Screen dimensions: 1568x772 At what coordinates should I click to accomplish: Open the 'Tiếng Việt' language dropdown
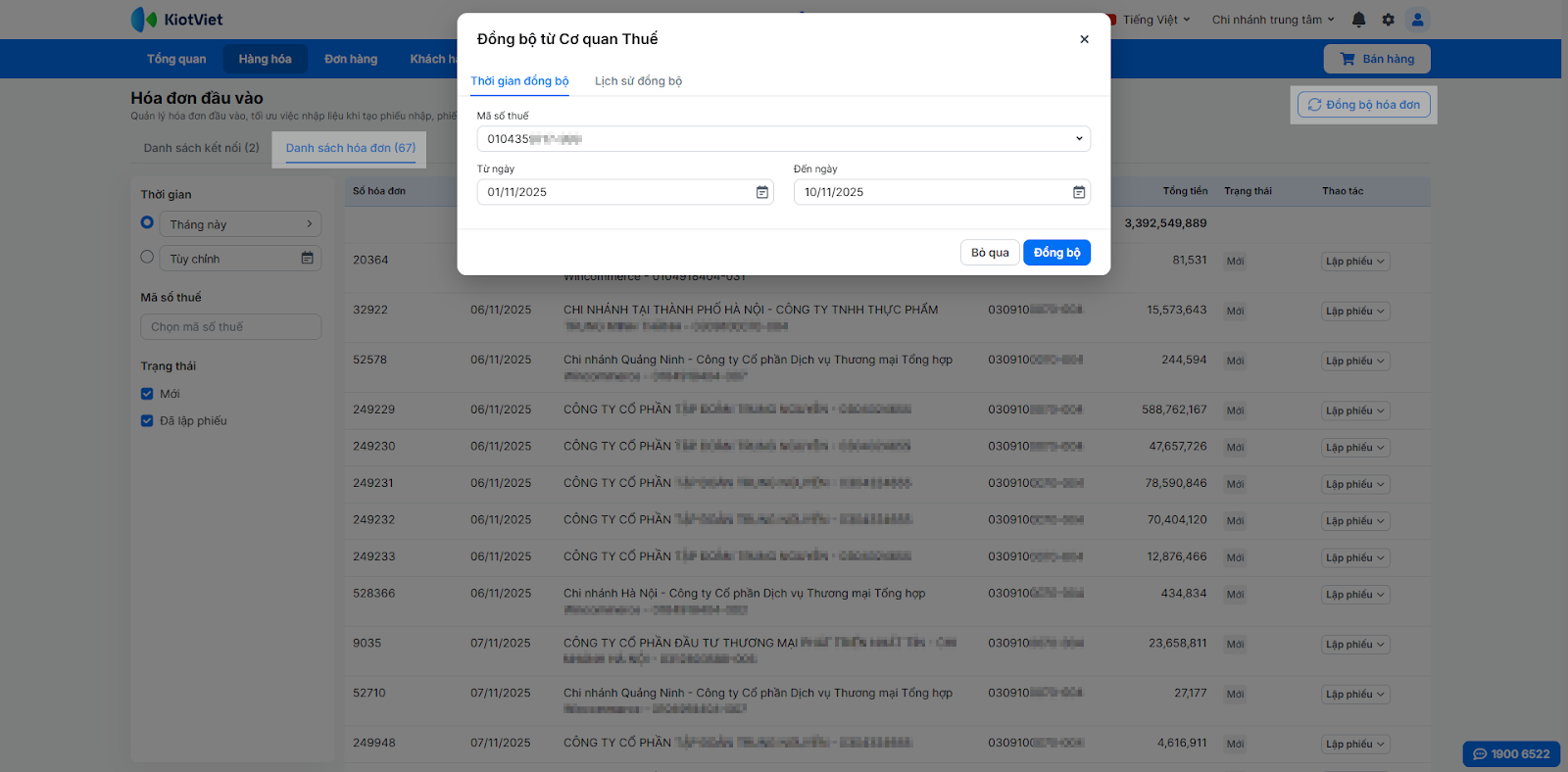click(x=1155, y=20)
